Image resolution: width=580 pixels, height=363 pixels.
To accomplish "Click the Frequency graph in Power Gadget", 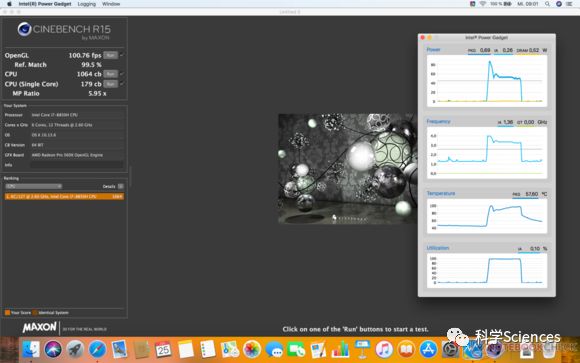I will [487, 153].
